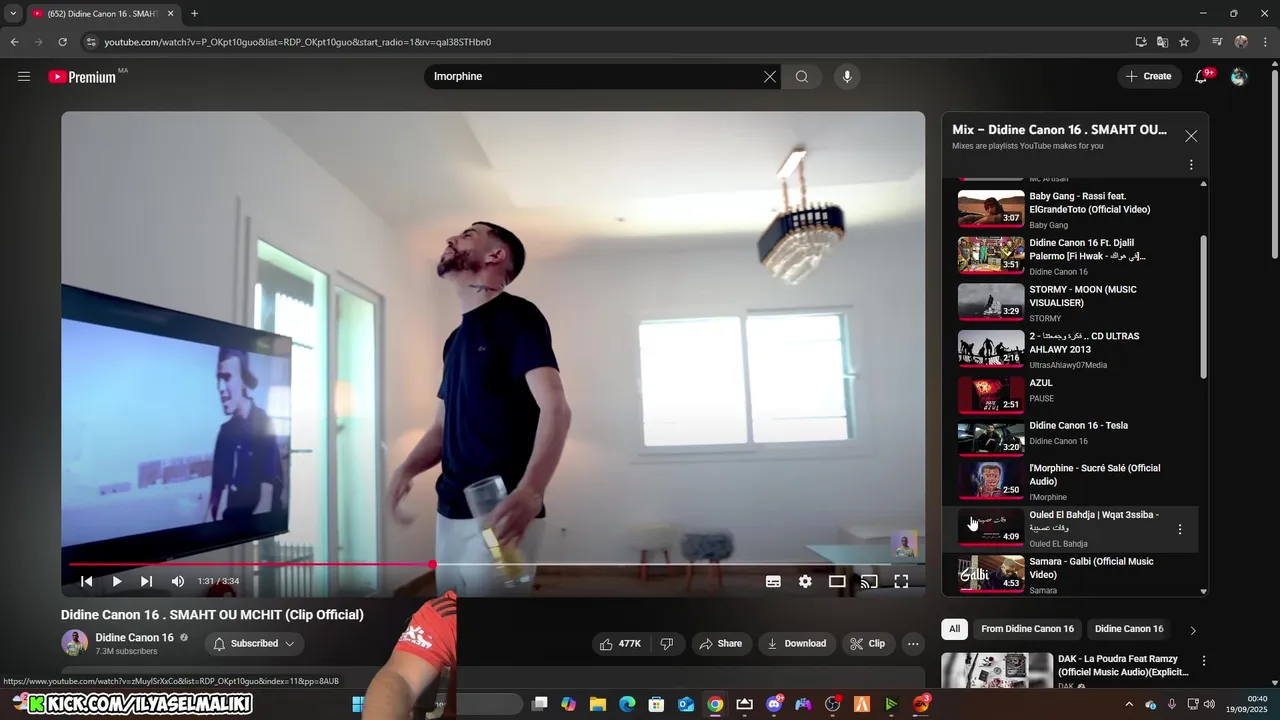Open YouTube notifications bell

click(1201, 77)
